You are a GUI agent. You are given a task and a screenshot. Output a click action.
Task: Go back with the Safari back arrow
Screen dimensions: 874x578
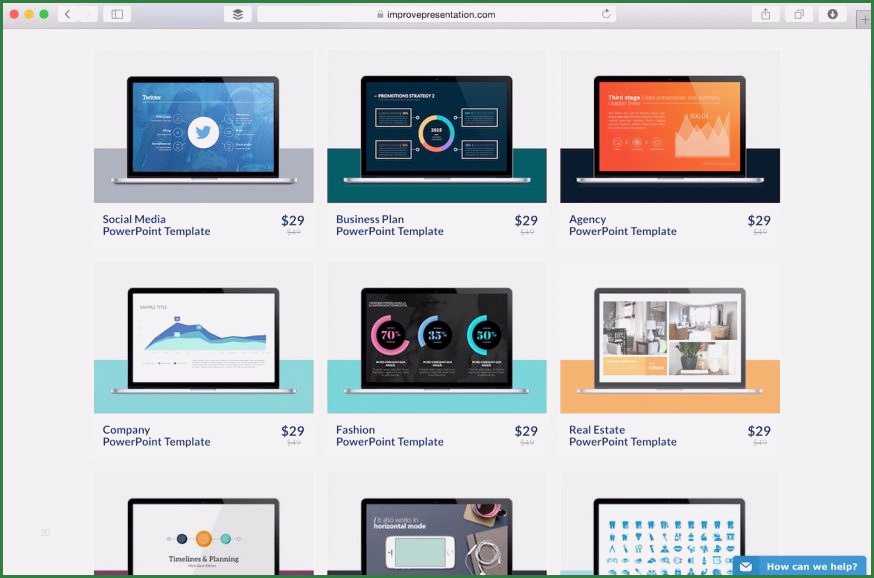pyautogui.click(x=67, y=14)
